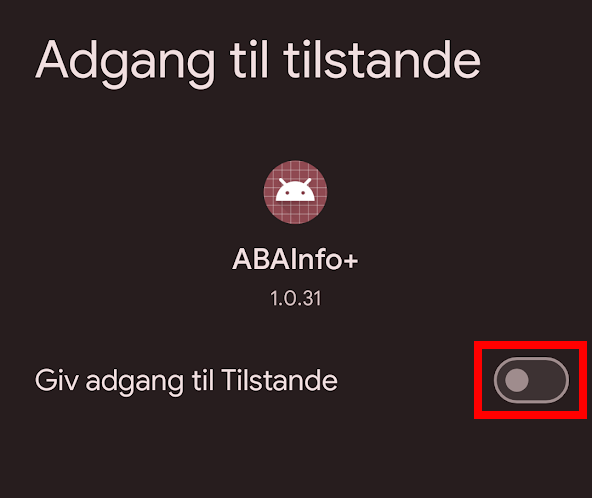Enable the Giv adgang til Tilstande switch
The height and width of the screenshot is (498, 592).
[531, 380]
